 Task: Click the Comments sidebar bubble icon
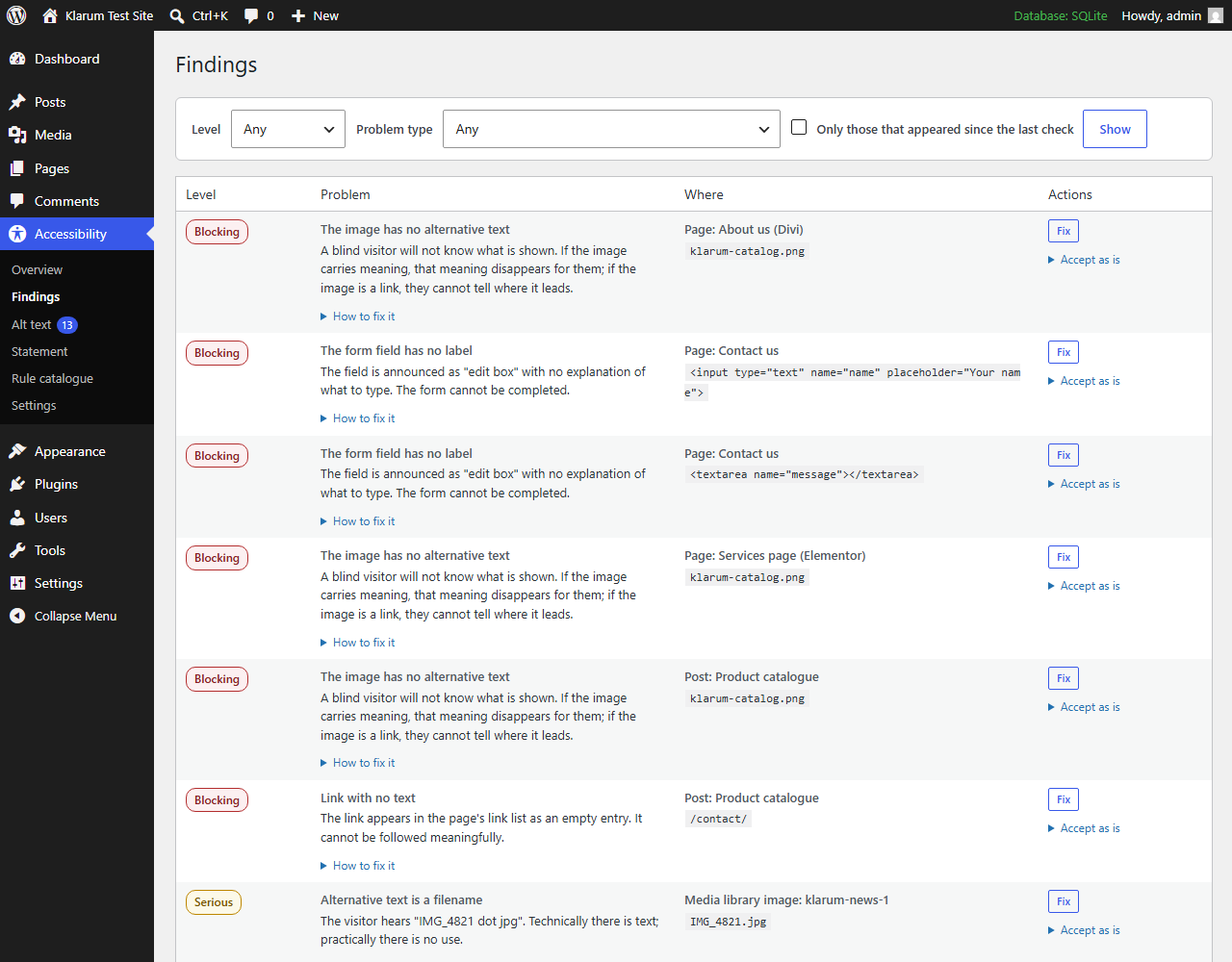point(17,201)
